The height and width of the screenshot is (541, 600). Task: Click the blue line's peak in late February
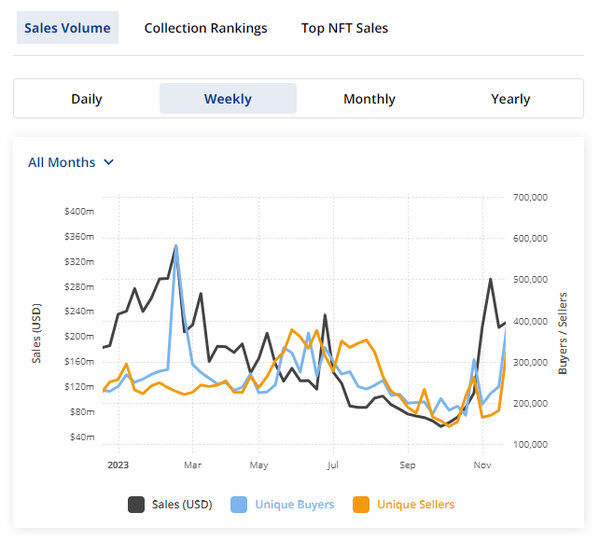176,245
